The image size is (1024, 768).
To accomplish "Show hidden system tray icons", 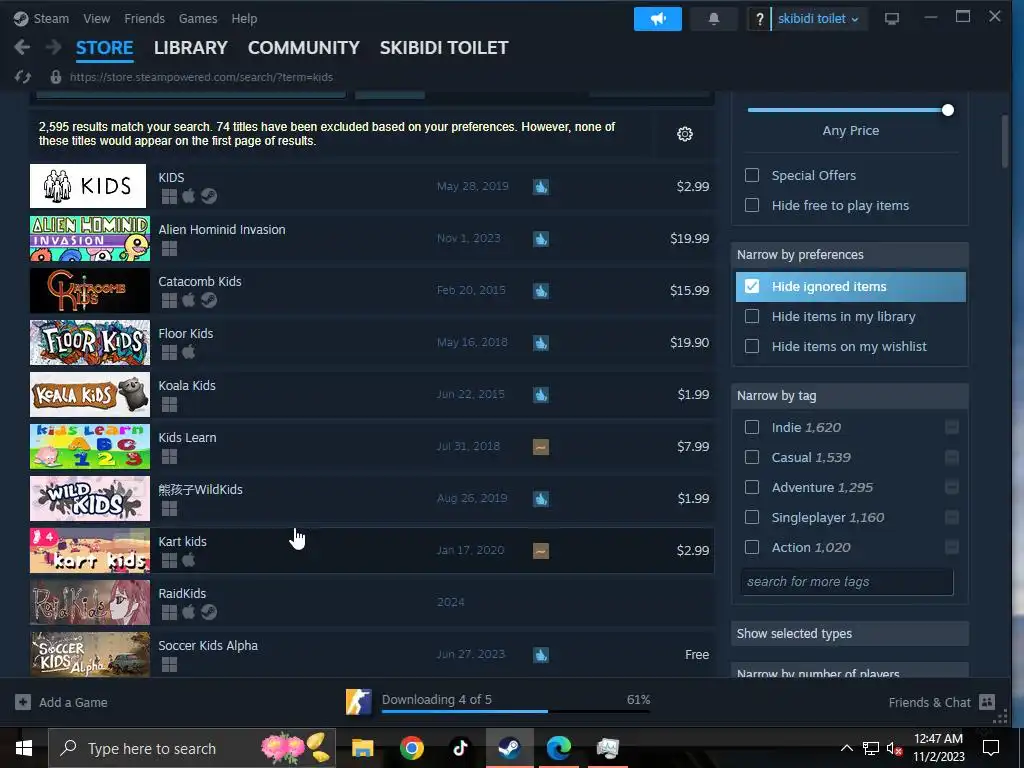I will point(846,748).
